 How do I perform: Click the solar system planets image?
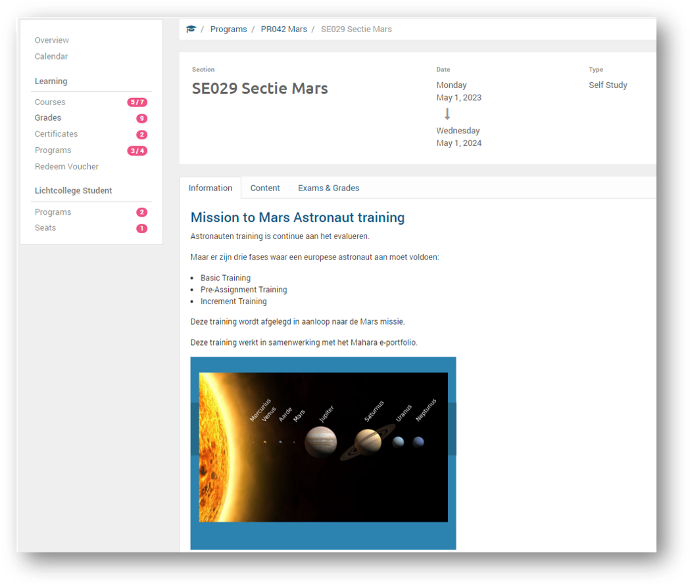[323, 447]
